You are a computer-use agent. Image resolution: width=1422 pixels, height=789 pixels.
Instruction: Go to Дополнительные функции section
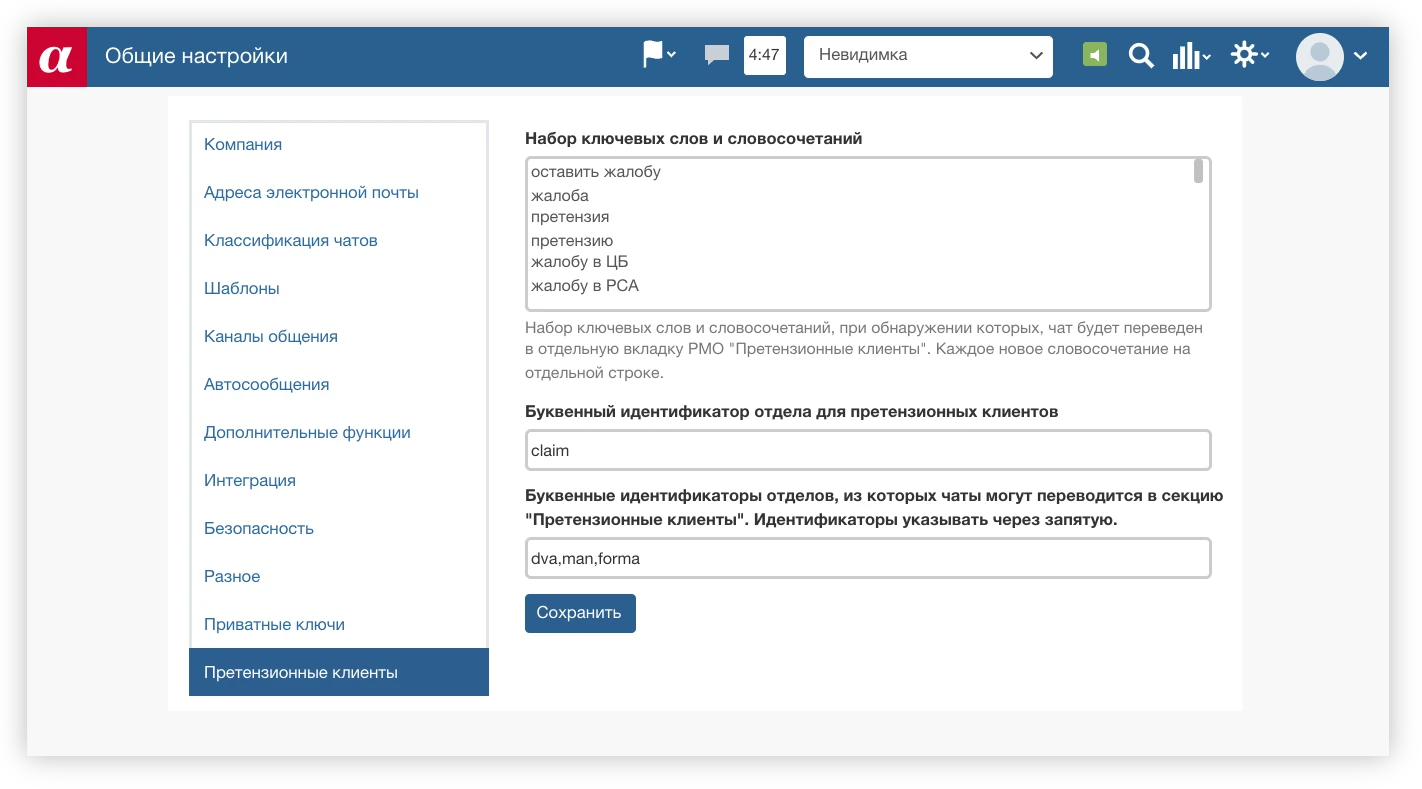tap(338, 432)
